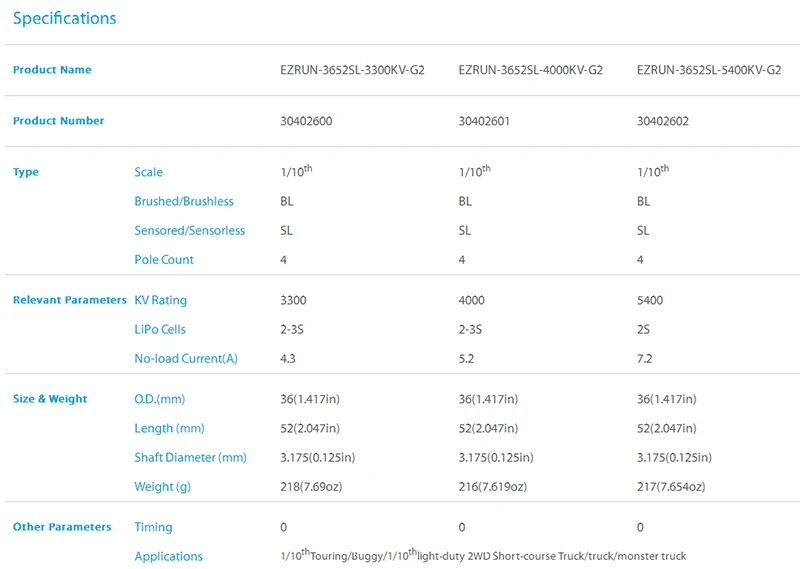Click the Other Parameters section label
The height and width of the screenshot is (569, 800).
tap(62, 527)
